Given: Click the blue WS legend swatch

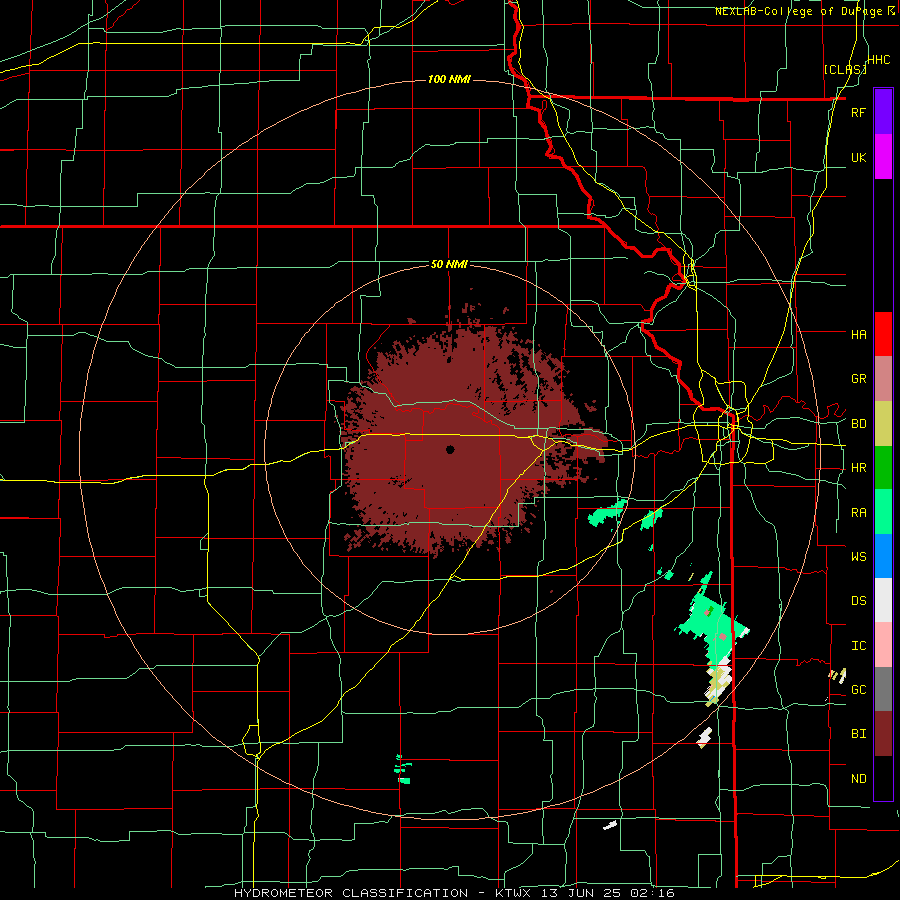Looking at the screenshot, I should point(883,556).
